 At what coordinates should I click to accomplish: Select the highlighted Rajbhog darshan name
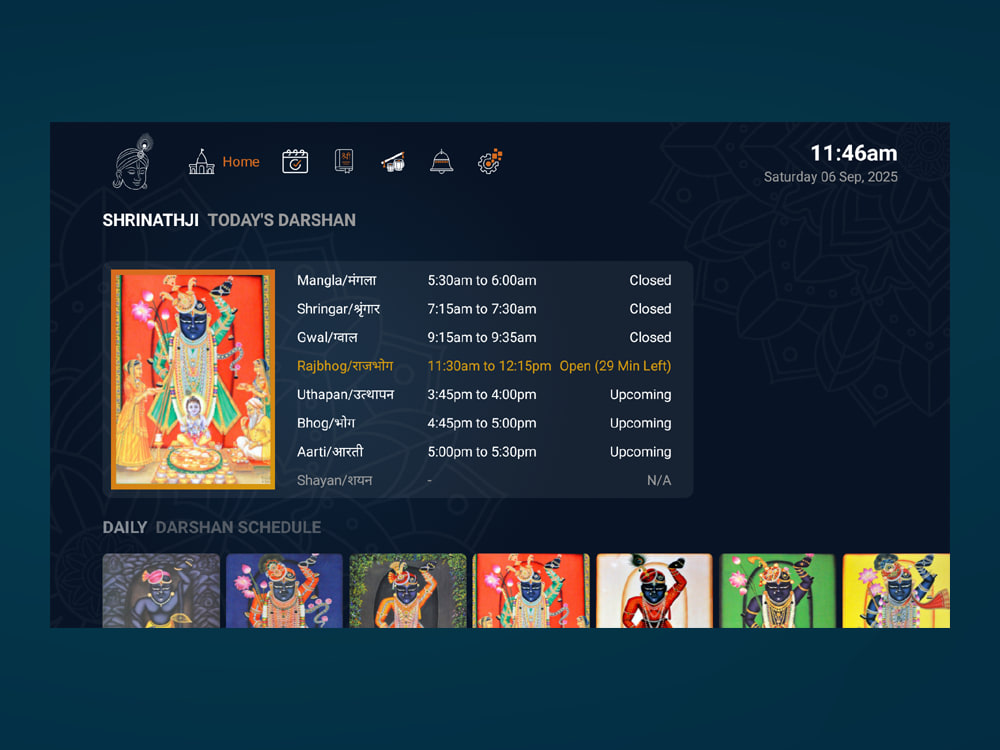point(345,366)
